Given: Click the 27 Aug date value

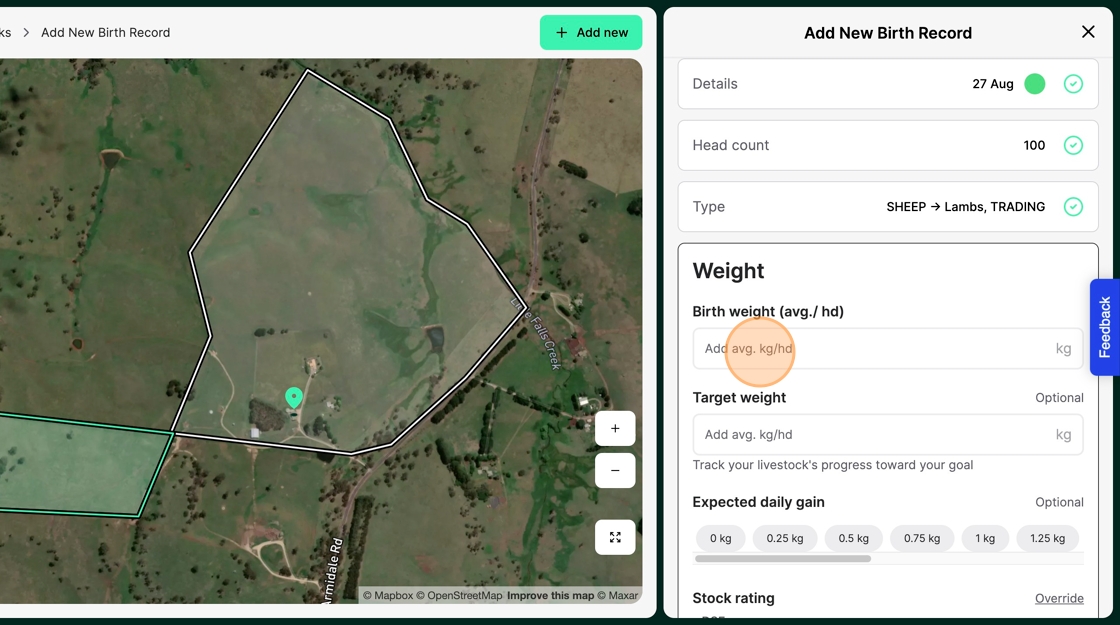Looking at the screenshot, I should click(993, 84).
